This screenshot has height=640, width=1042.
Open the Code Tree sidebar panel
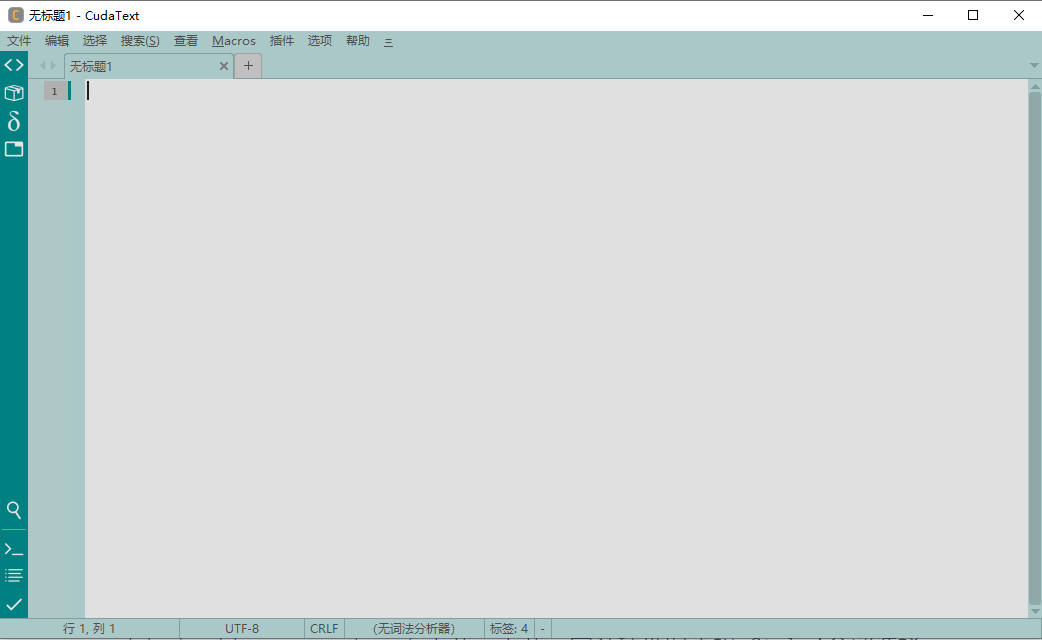14,65
